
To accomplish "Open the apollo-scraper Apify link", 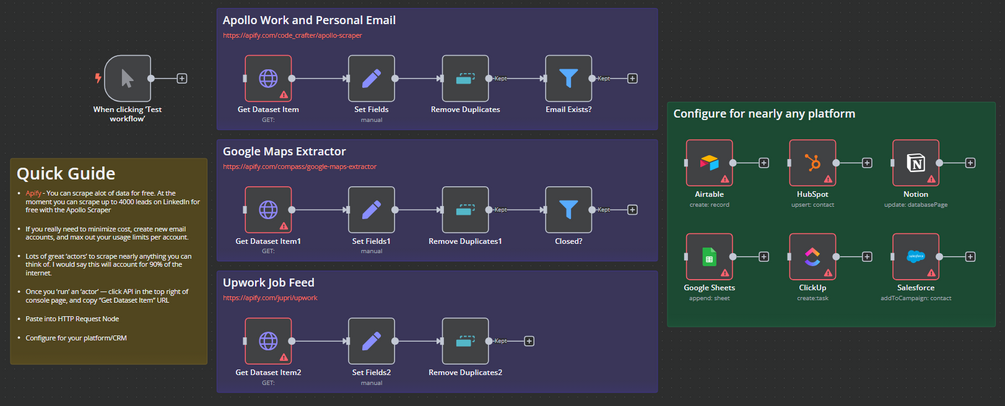I will click(x=292, y=35).
